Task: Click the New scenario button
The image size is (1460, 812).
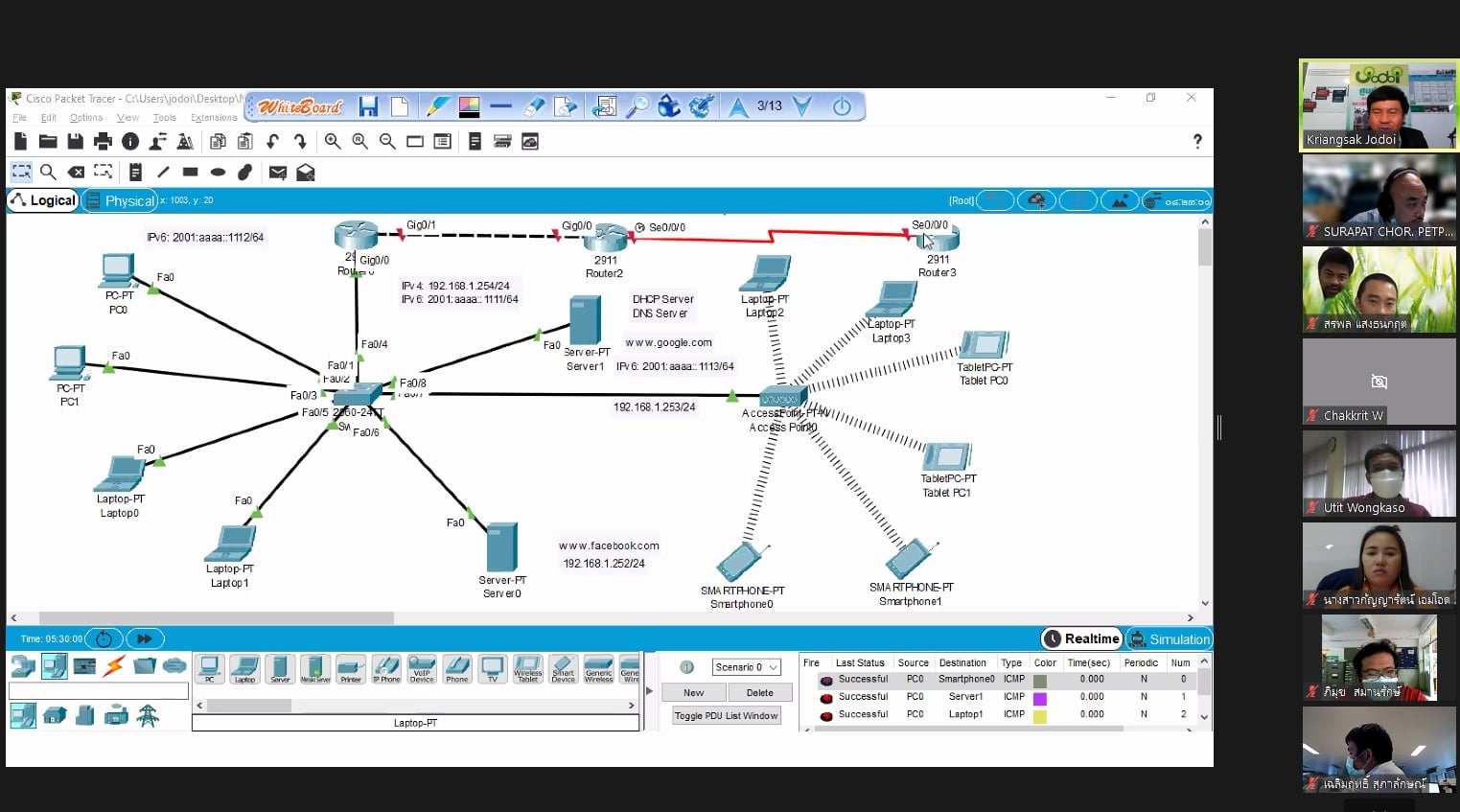Action: (693, 692)
